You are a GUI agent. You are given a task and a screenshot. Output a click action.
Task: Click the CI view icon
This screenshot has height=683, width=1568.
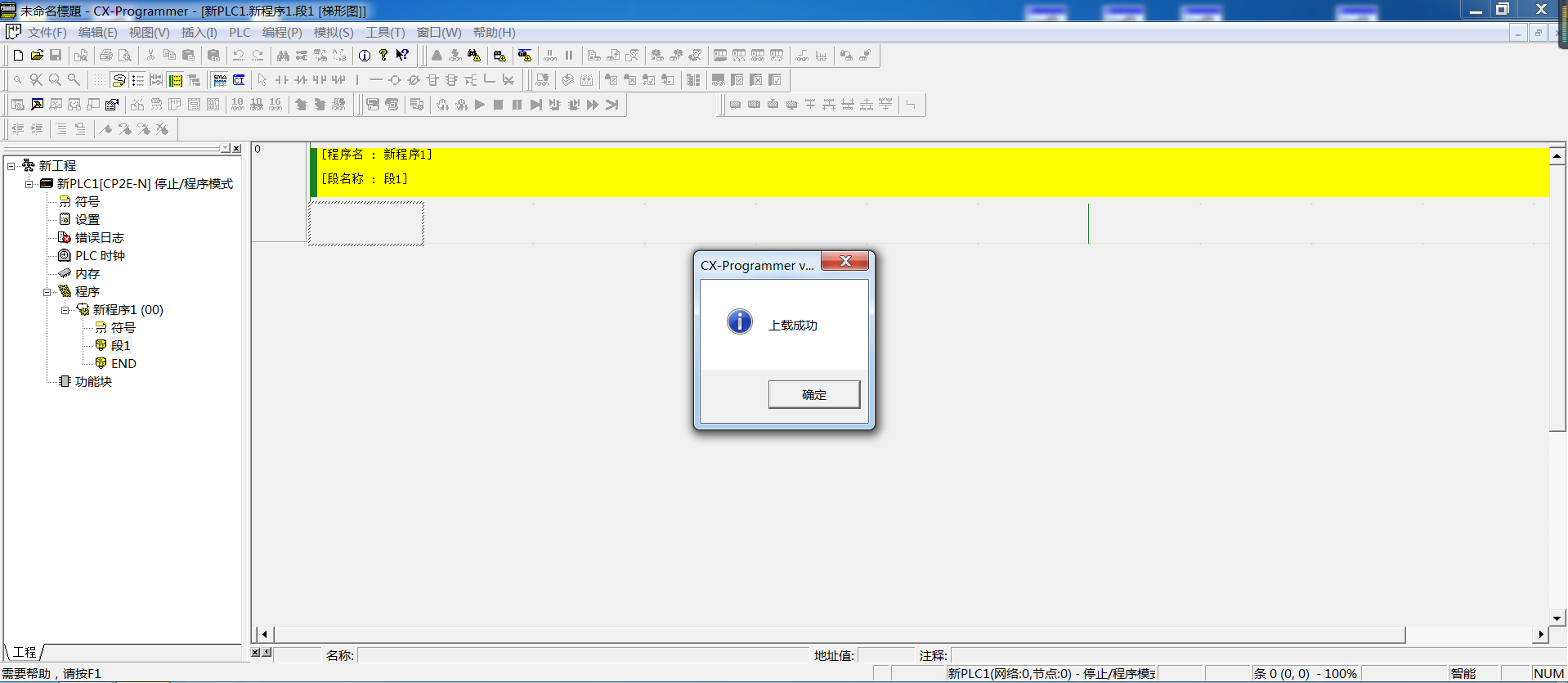click(x=239, y=80)
